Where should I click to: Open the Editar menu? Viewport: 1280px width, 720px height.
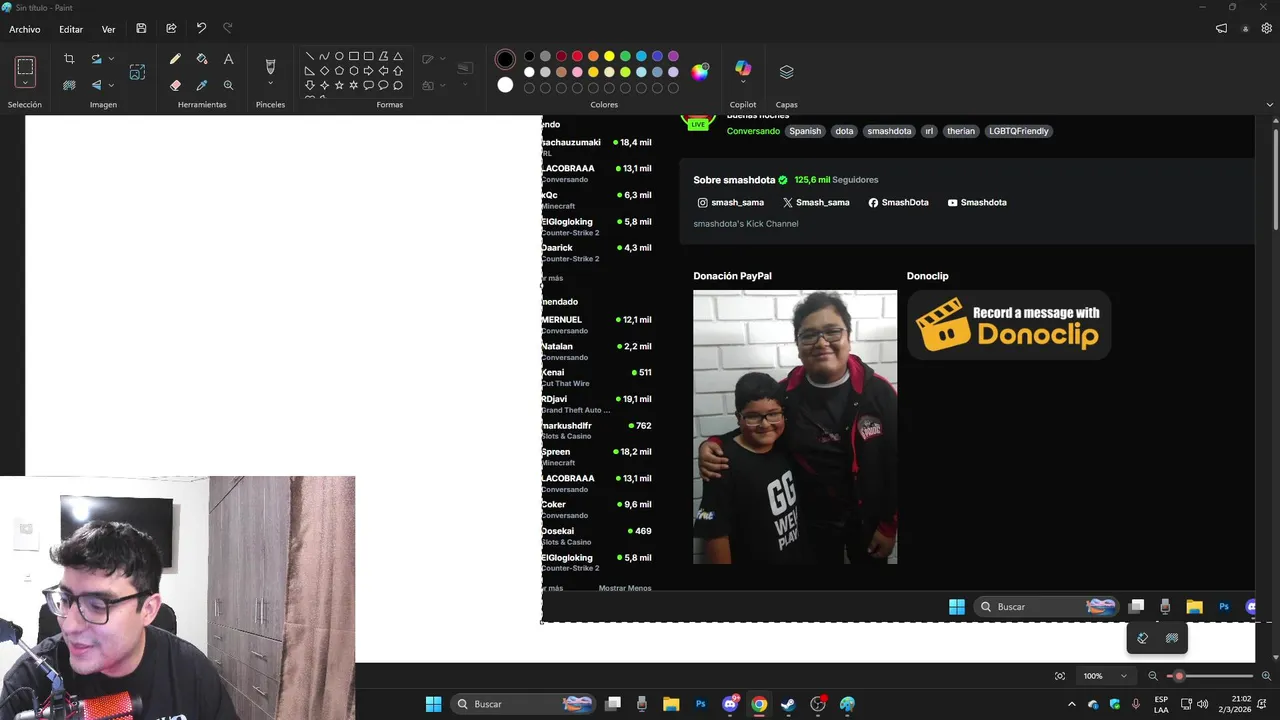[71, 29]
